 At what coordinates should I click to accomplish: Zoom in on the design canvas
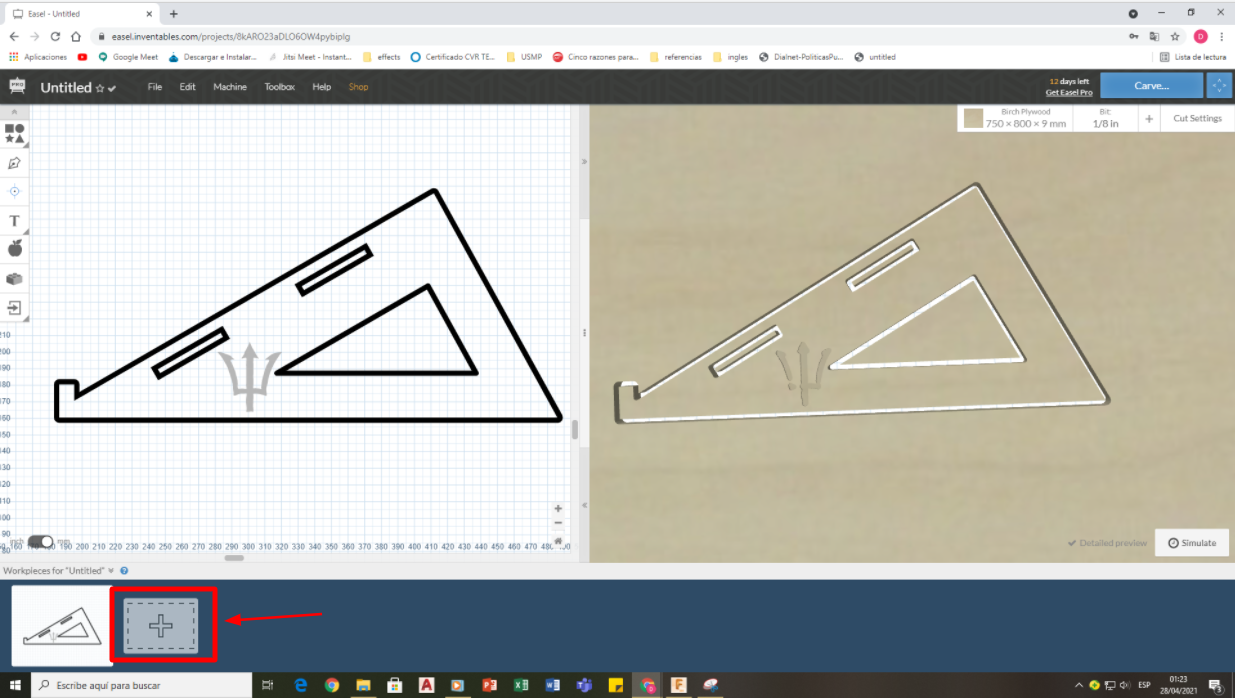click(x=558, y=508)
